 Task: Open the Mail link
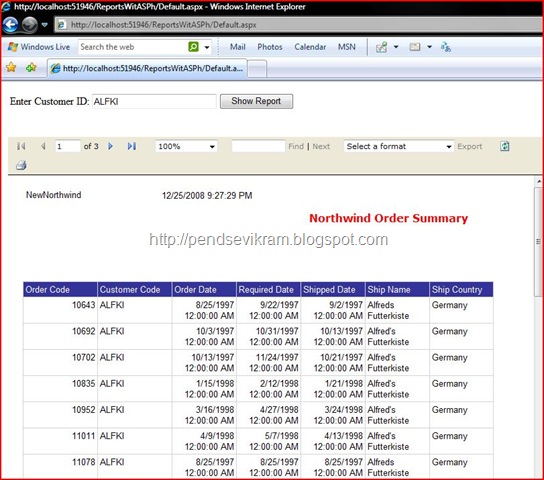[x=238, y=47]
